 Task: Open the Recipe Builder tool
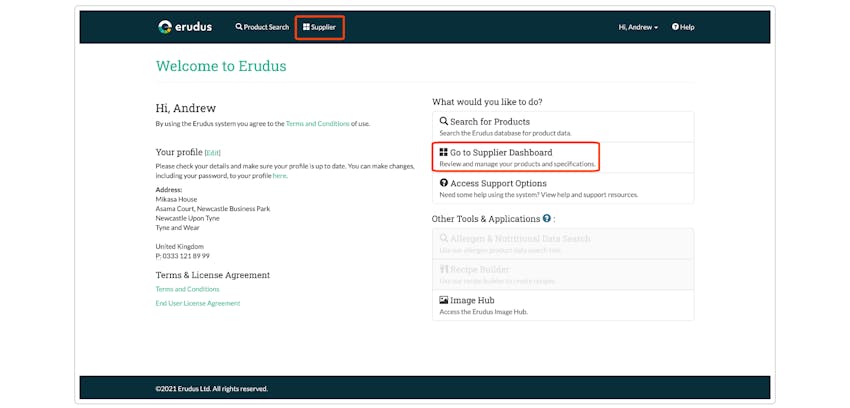click(x=563, y=274)
